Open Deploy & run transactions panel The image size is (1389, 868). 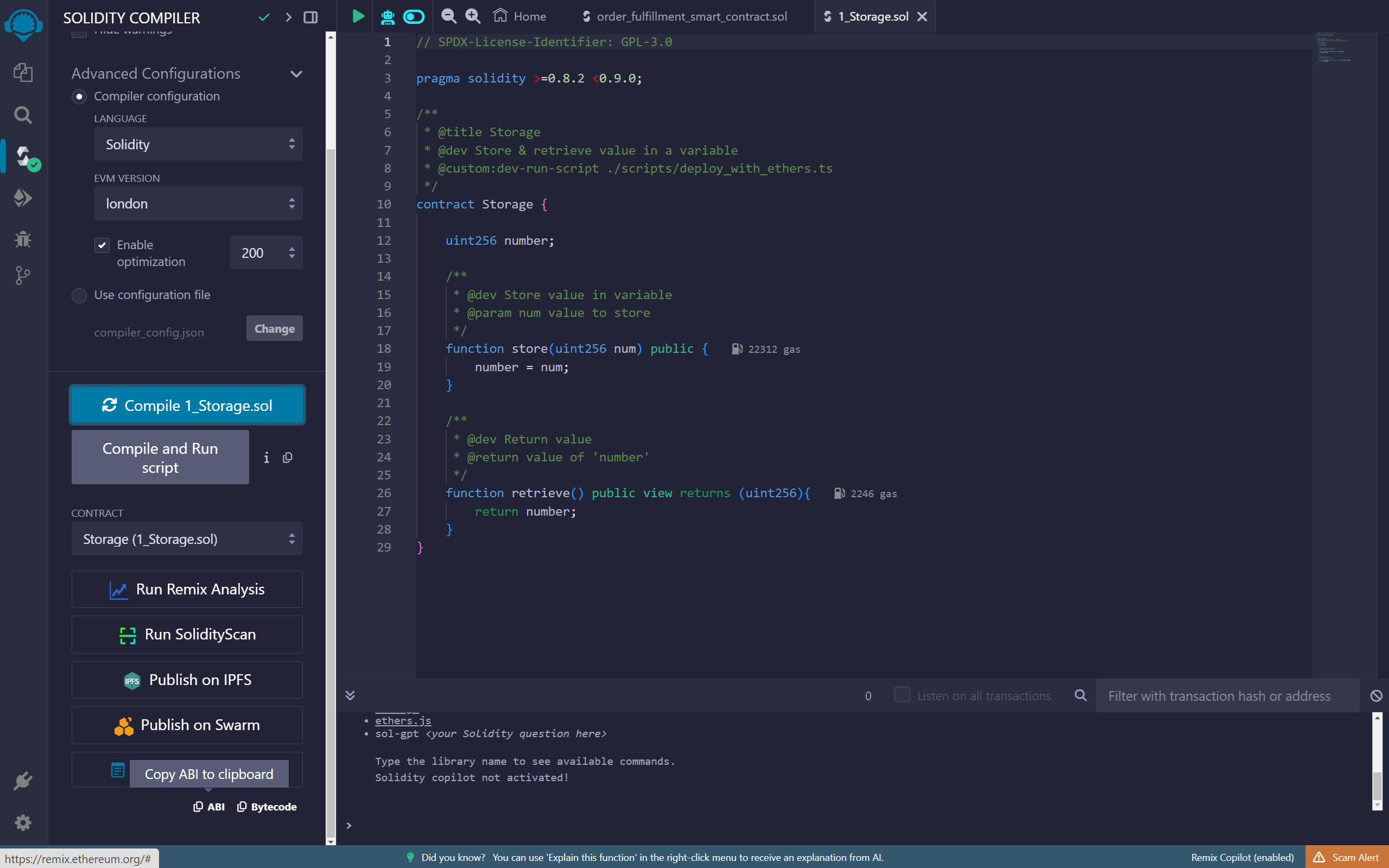click(x=23, y=198)
